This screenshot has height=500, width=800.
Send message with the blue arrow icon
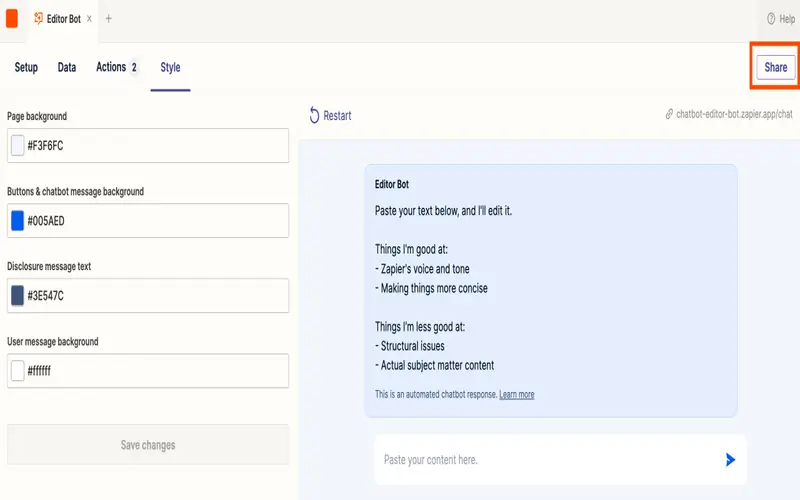click(730, 460)
